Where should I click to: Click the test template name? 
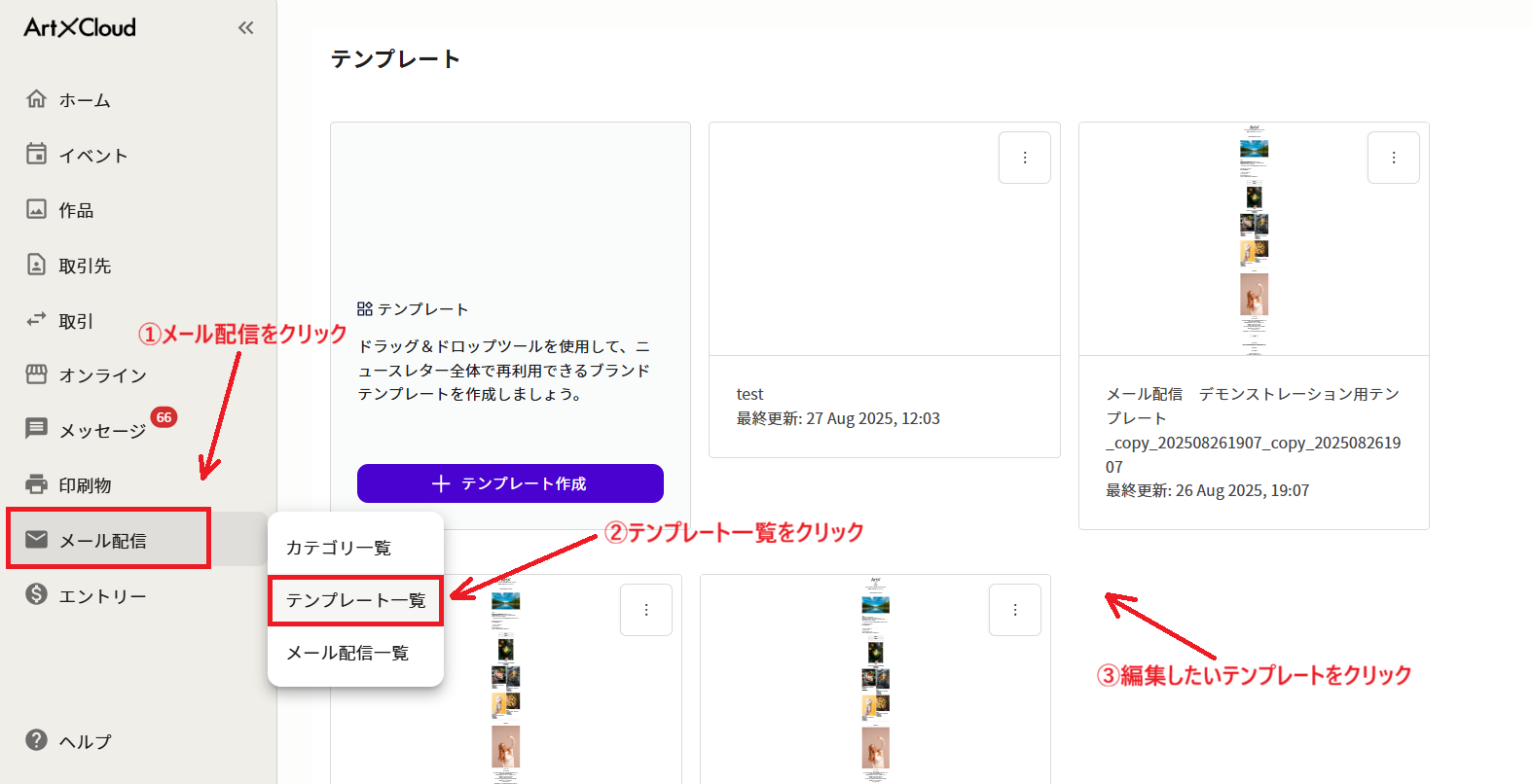pyautogui.click(x=749, y=394)
